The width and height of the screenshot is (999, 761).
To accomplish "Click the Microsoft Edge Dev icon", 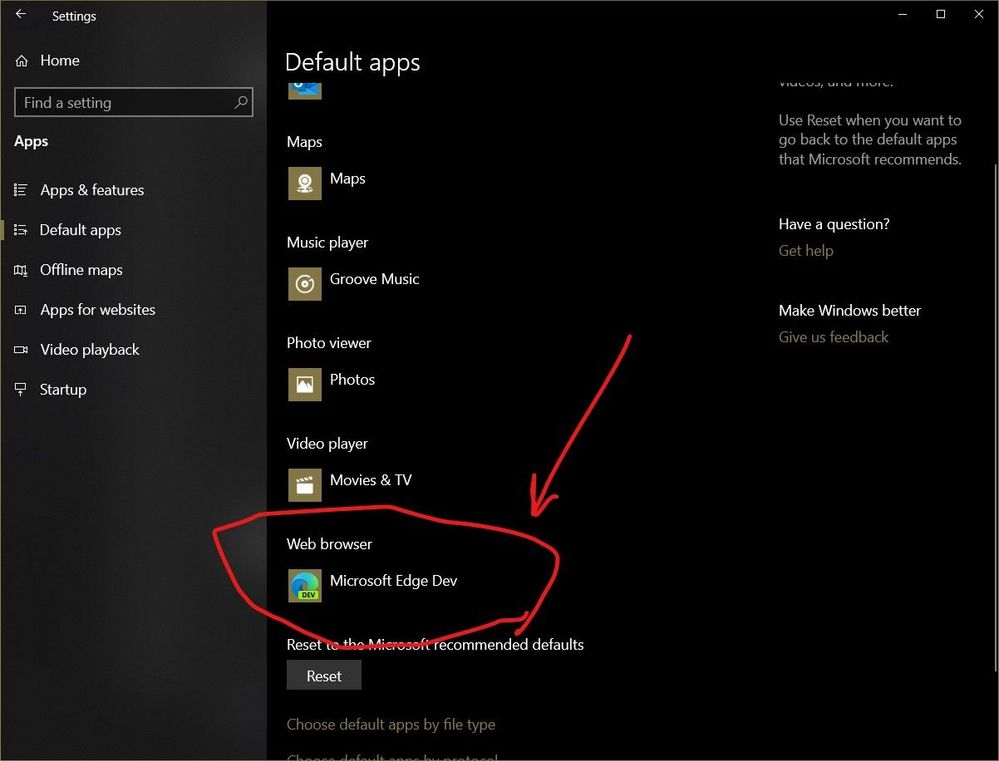I will point(305,586).
